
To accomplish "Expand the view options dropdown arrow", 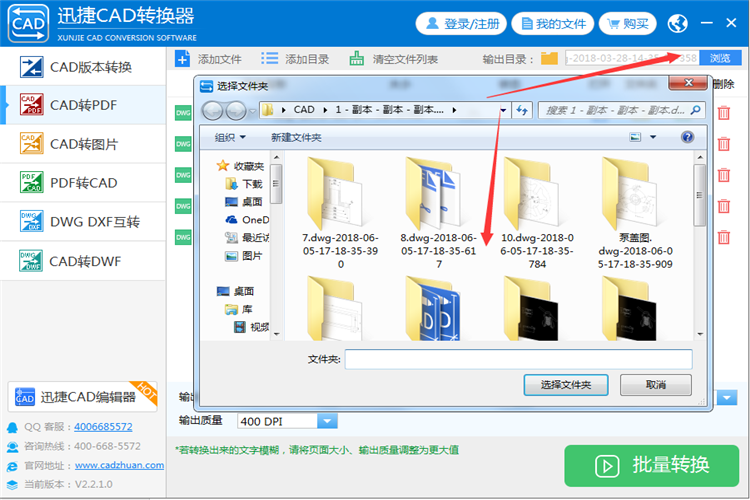I will pos(653,137).
